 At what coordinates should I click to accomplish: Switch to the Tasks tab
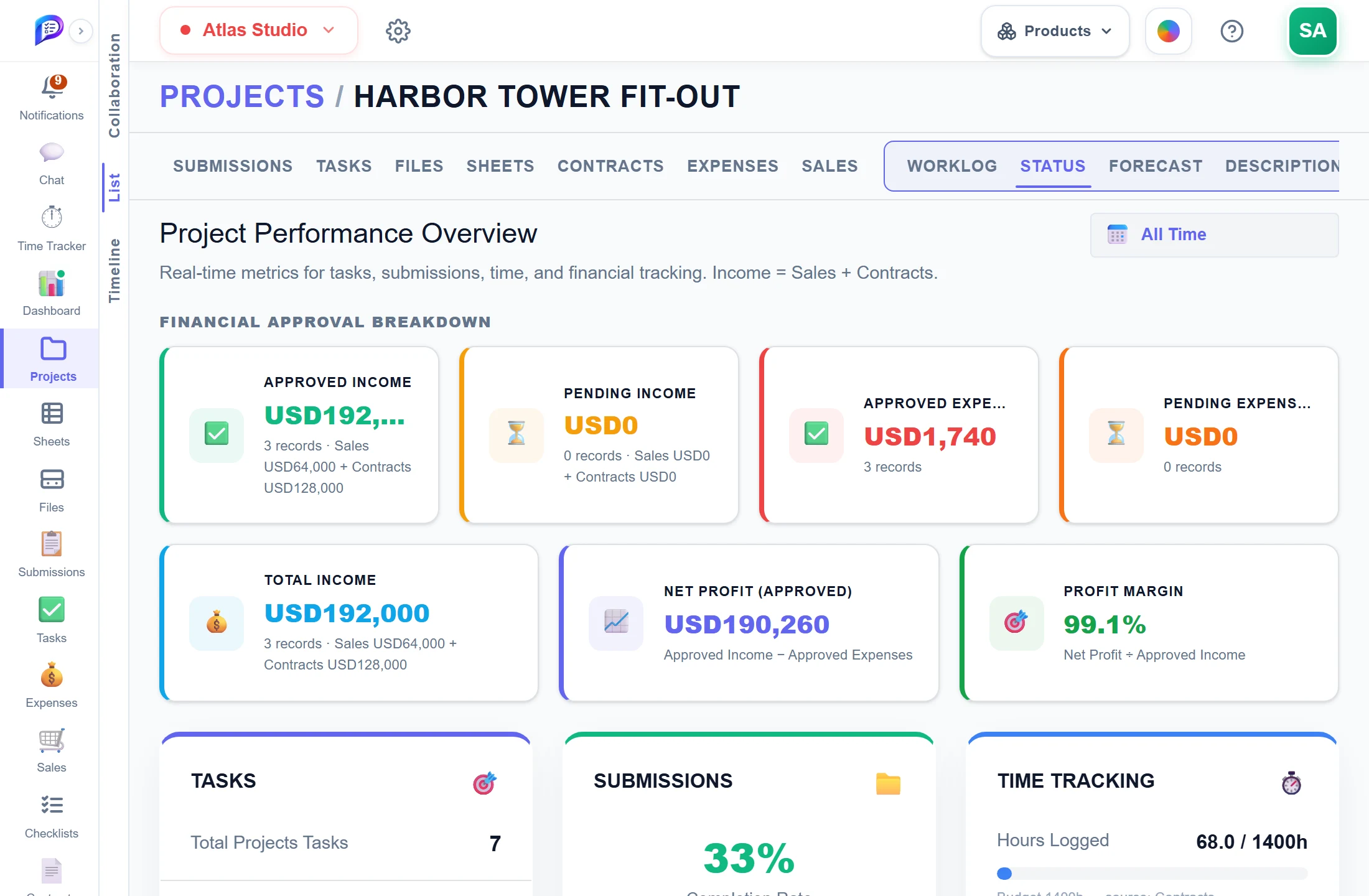tap(343, 166)
